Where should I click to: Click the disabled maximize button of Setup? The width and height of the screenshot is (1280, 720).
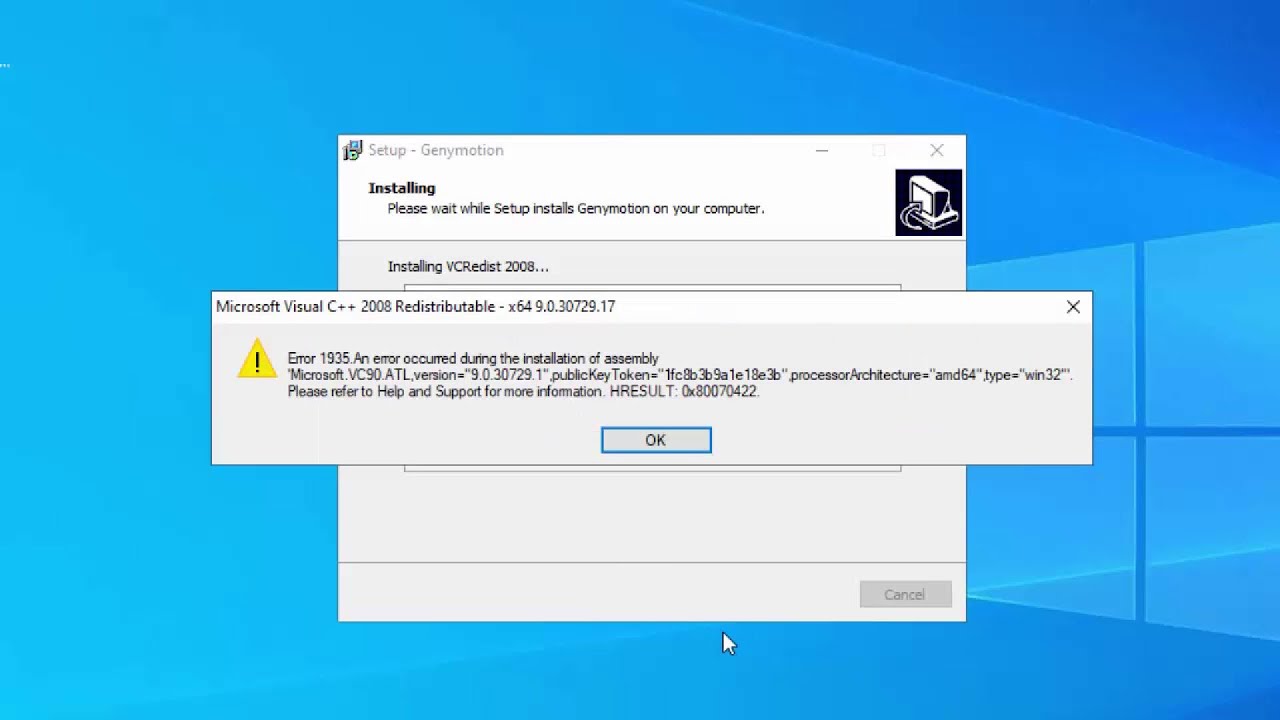(879, 151)
